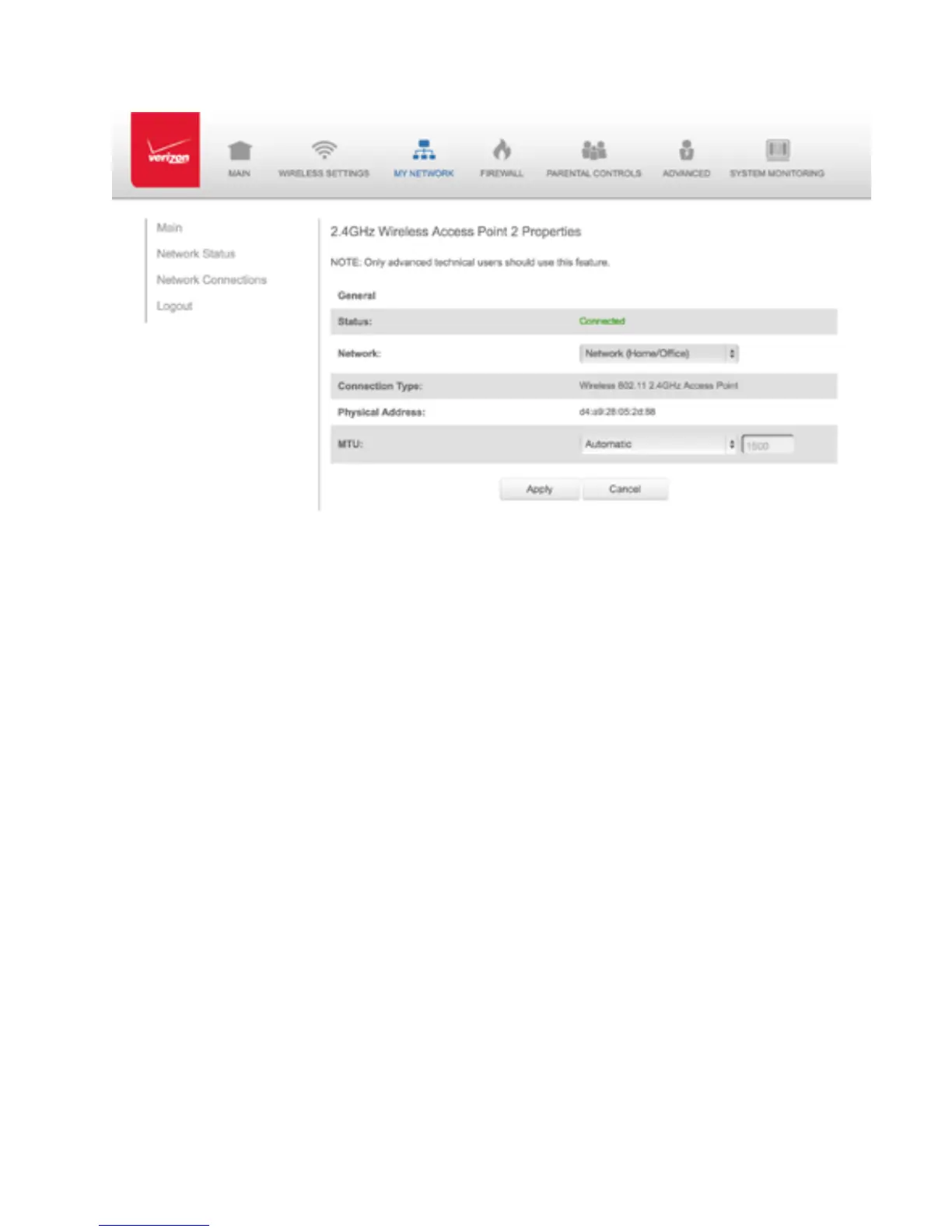Open the MTU Automatic dropdown
Viewport: 952px width, 1232px height.
pos(659,444)
